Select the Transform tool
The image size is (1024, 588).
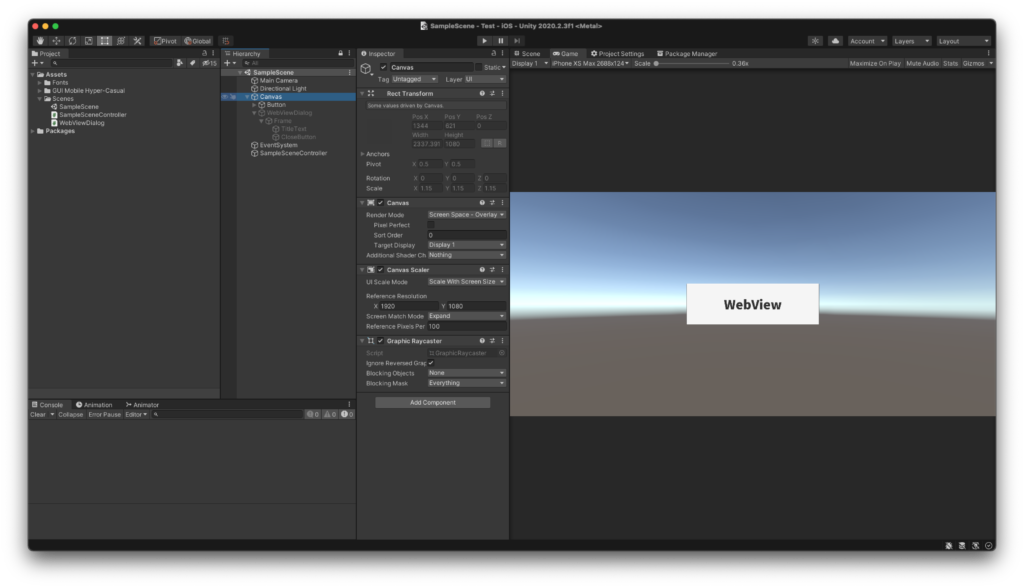click(121, 41)
